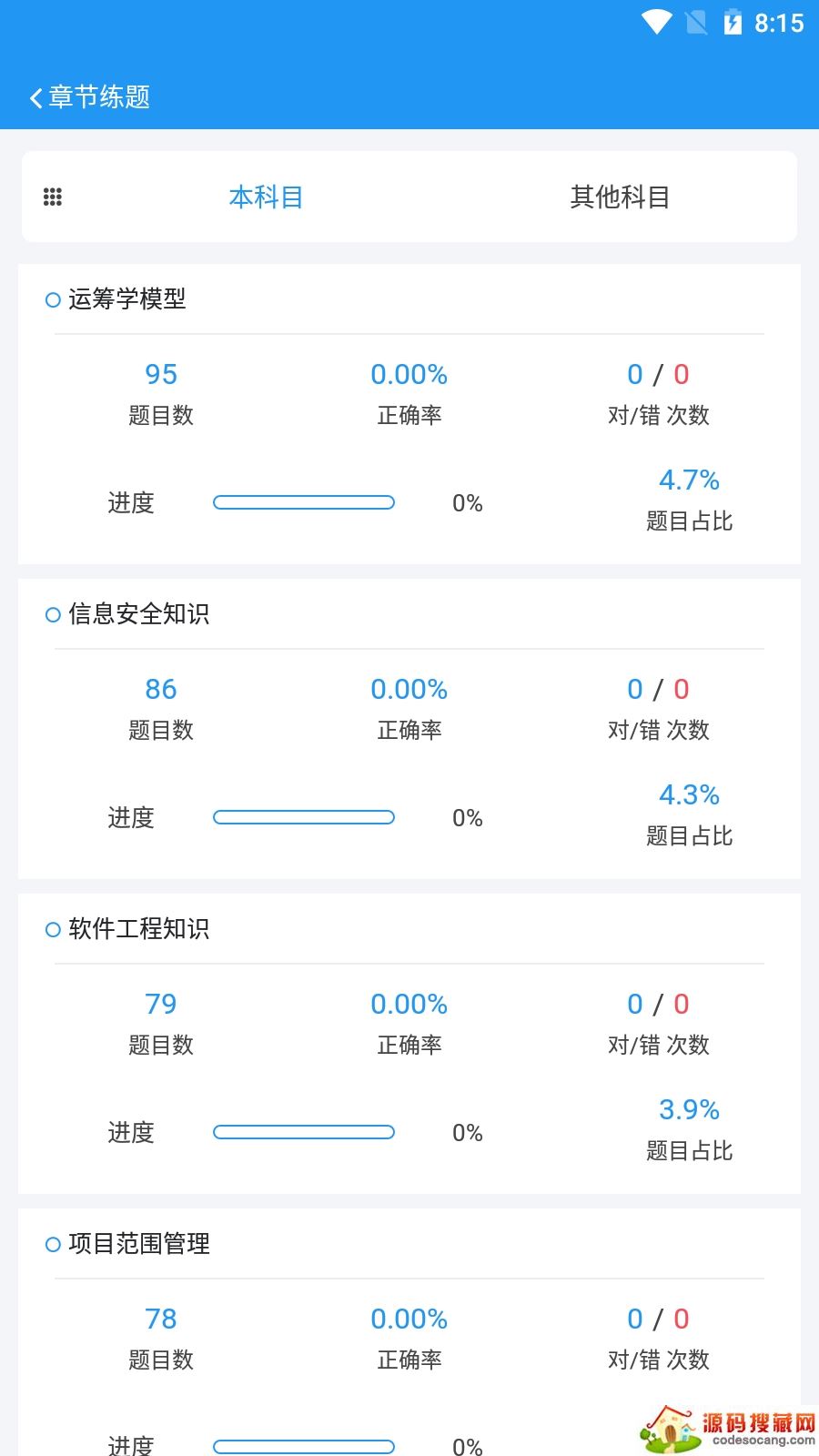Tap the battery charging icon
The image size is (819, 1456).
coord(733,23)
